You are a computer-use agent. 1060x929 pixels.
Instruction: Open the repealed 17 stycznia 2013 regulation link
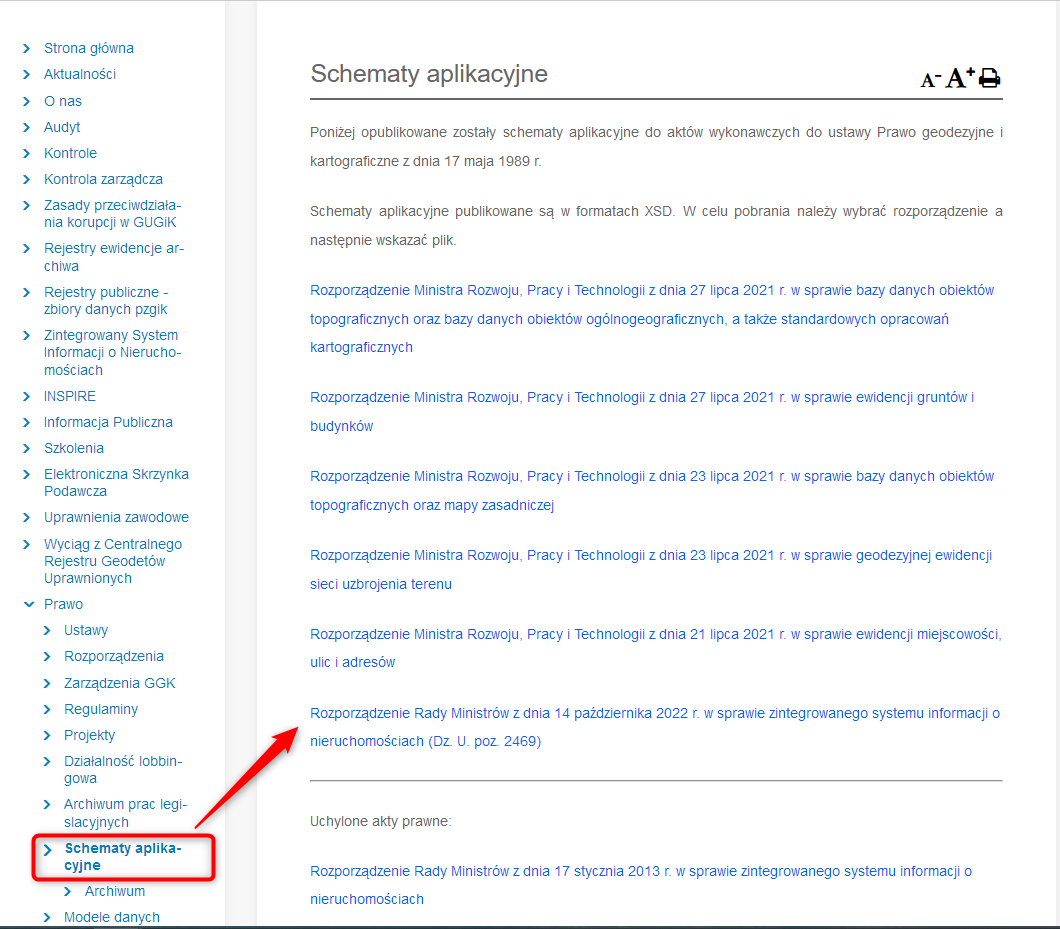[641, 872]
